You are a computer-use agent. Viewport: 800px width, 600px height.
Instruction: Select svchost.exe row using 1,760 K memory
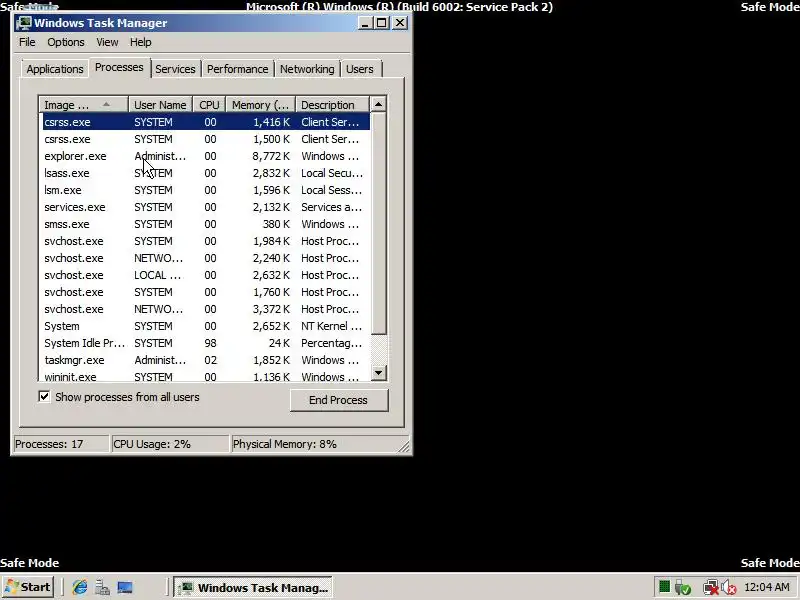pos(206,292)
